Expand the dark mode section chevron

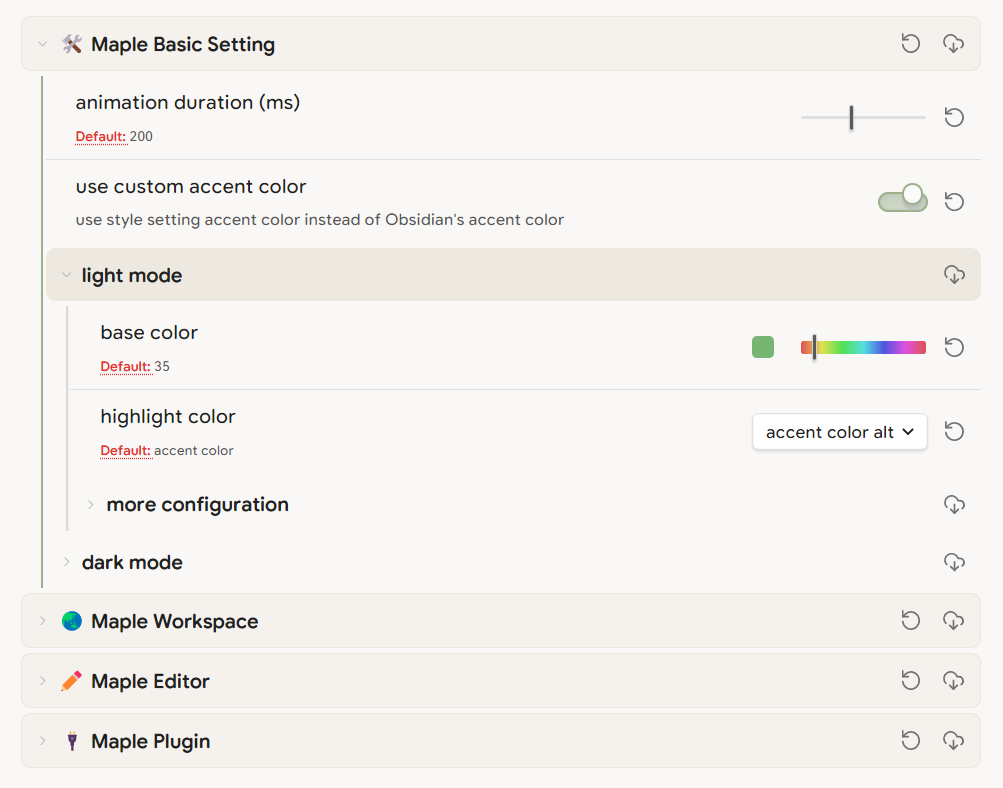(x=66, y=562)
